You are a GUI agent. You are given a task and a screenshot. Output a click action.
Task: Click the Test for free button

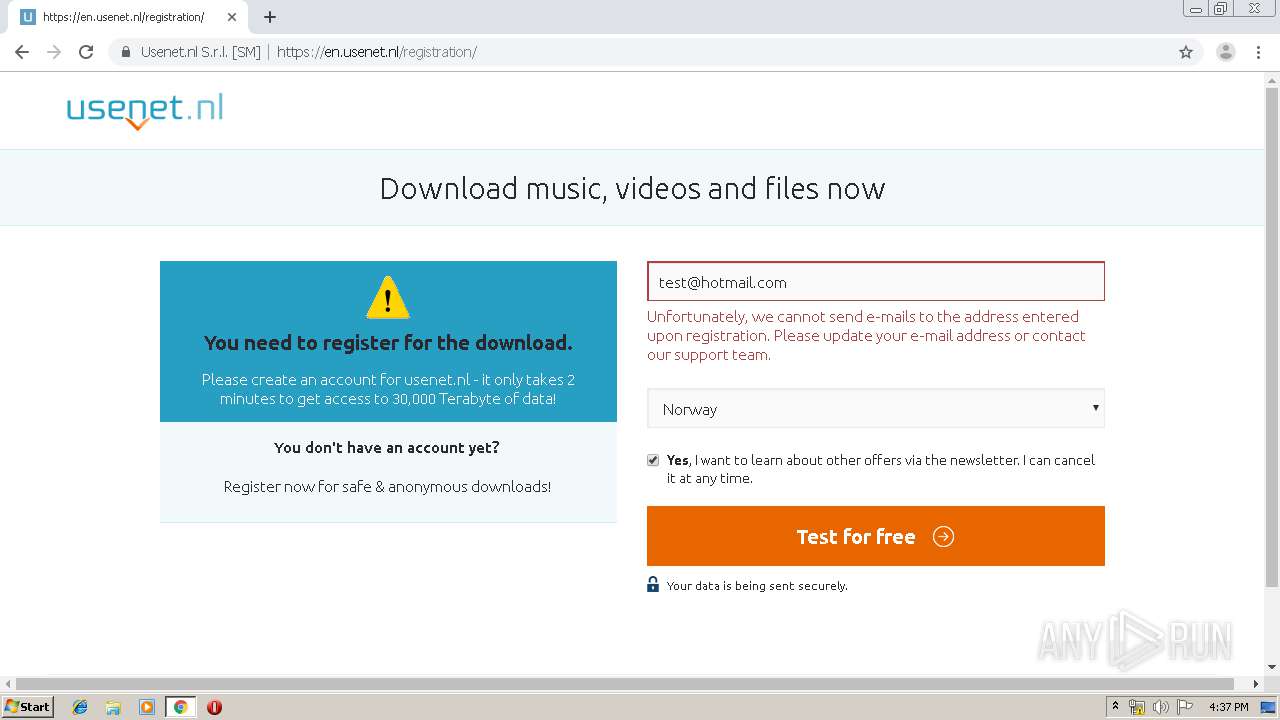pos(876,536)
